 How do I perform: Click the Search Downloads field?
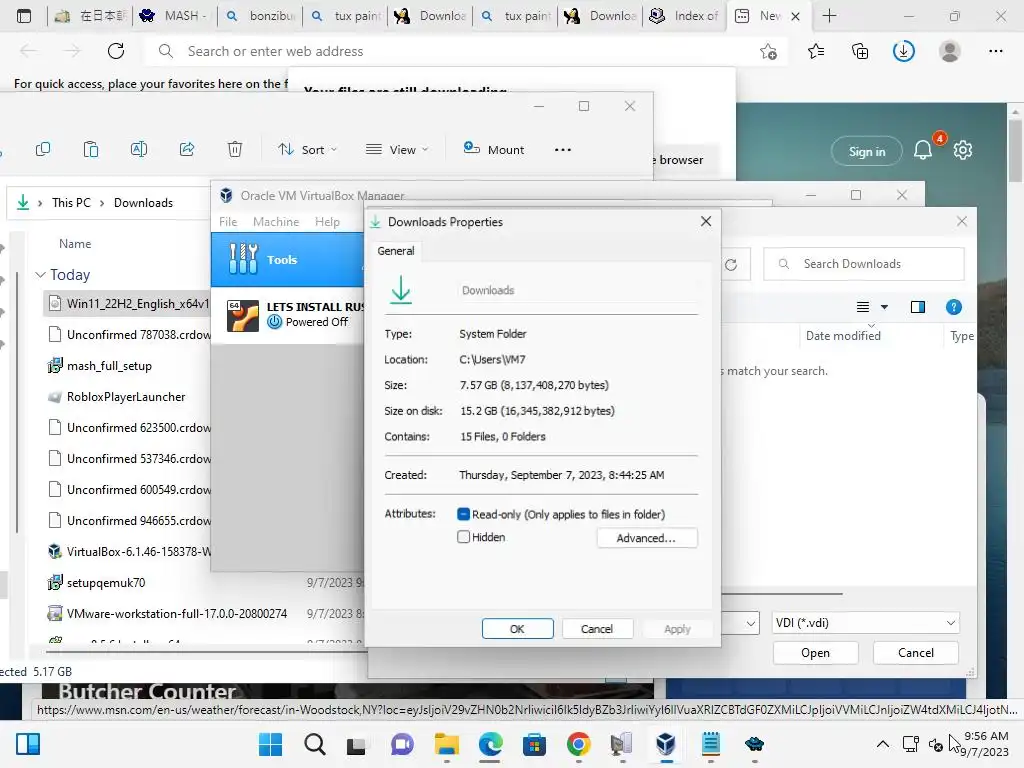pos(863,264)
